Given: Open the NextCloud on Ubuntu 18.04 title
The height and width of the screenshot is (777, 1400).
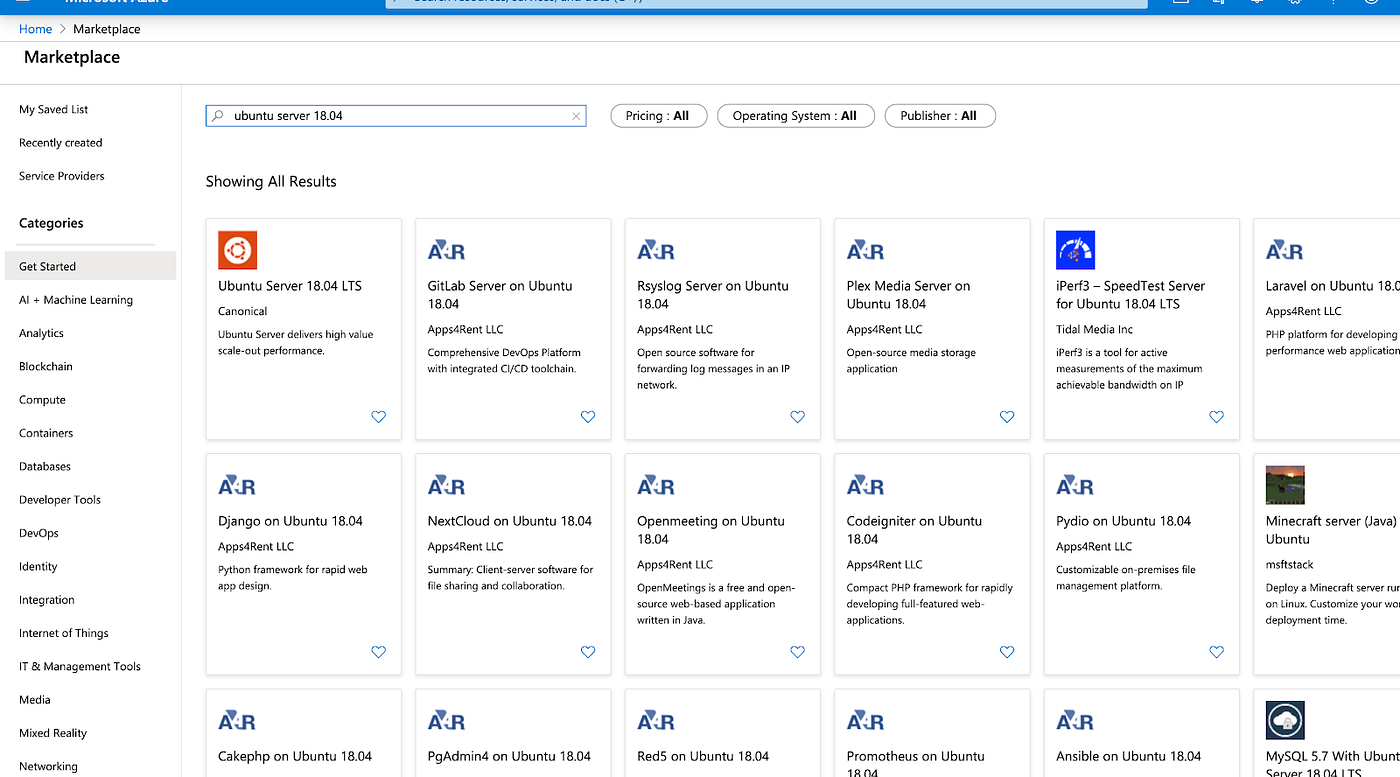Looking at the screenshot, I should tap(510, 521).
